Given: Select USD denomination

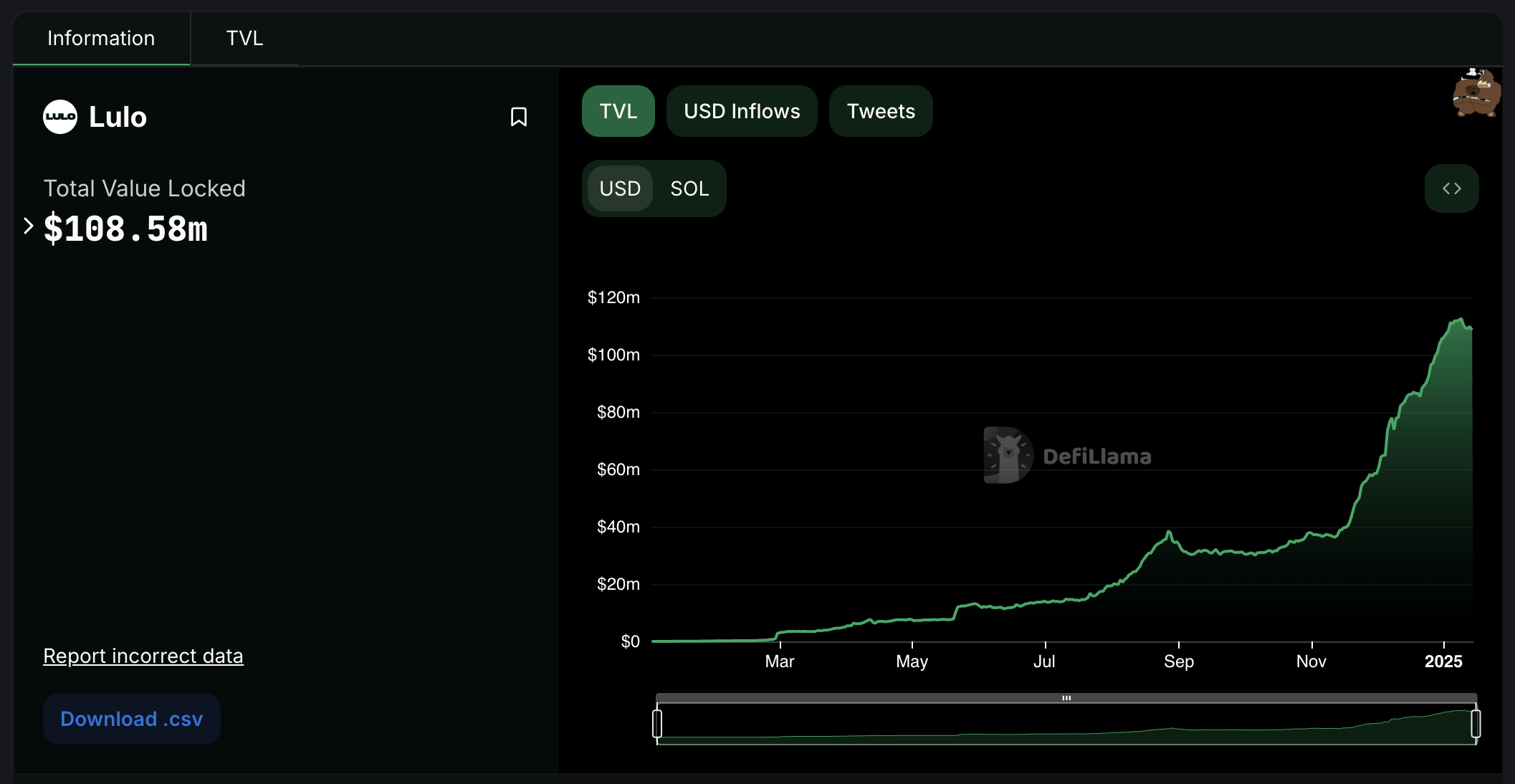Looking at the screenshot, I should pos(620,188).
